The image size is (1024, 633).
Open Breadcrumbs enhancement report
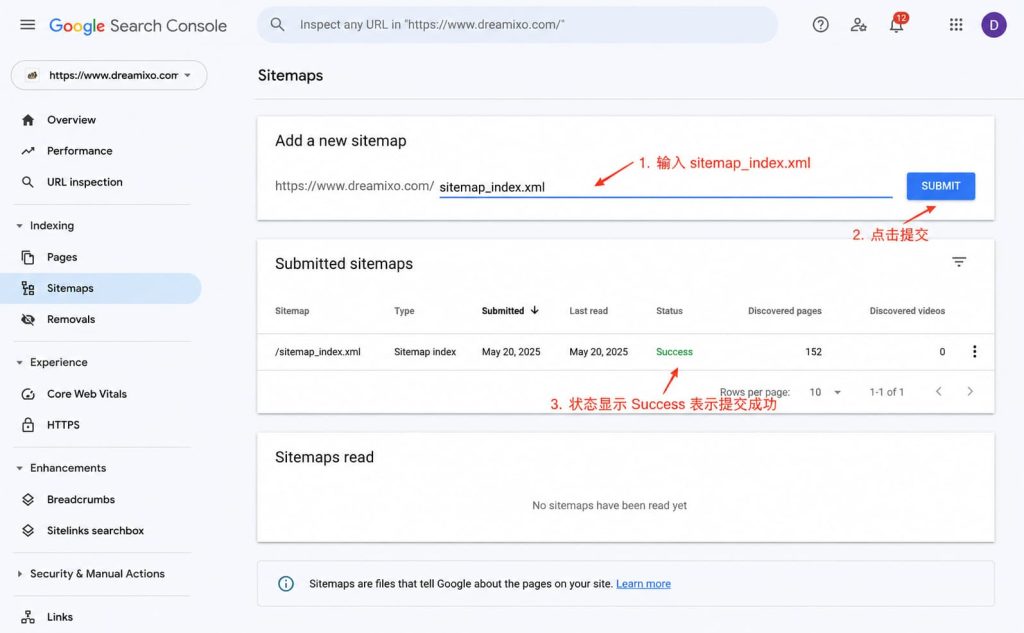81,500
